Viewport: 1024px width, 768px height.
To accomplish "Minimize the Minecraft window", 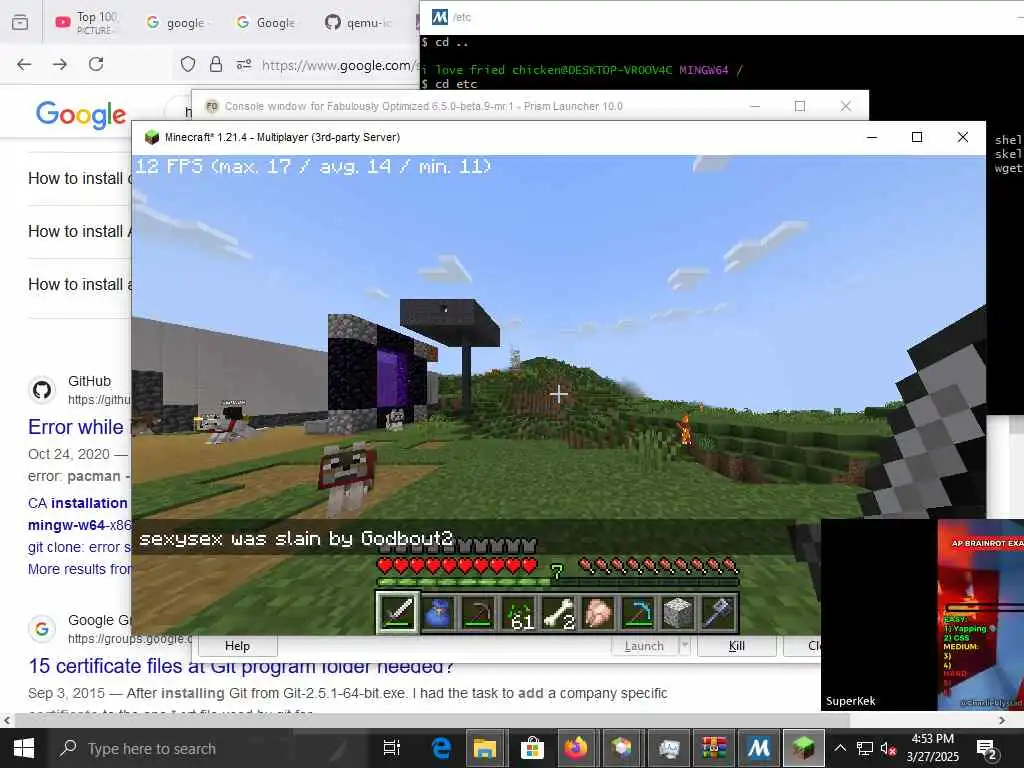I will click(872, 137).
